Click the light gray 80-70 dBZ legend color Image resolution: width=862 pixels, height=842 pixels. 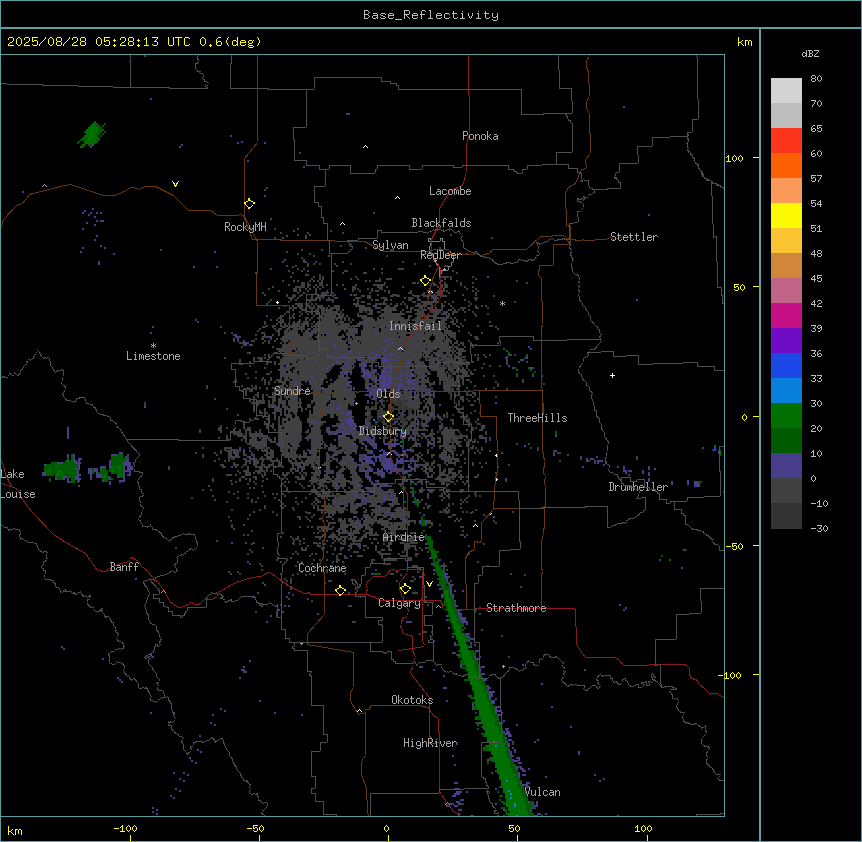tap(786, 90)
